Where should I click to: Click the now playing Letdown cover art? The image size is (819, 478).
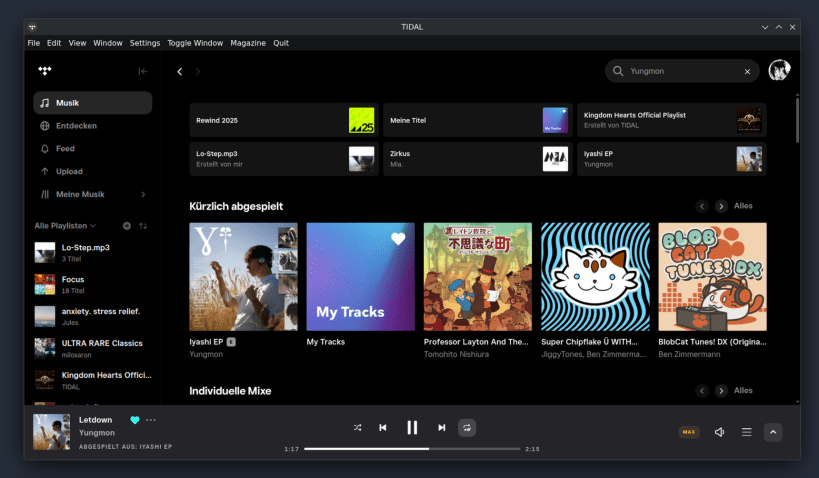click(x=52, y=432)
